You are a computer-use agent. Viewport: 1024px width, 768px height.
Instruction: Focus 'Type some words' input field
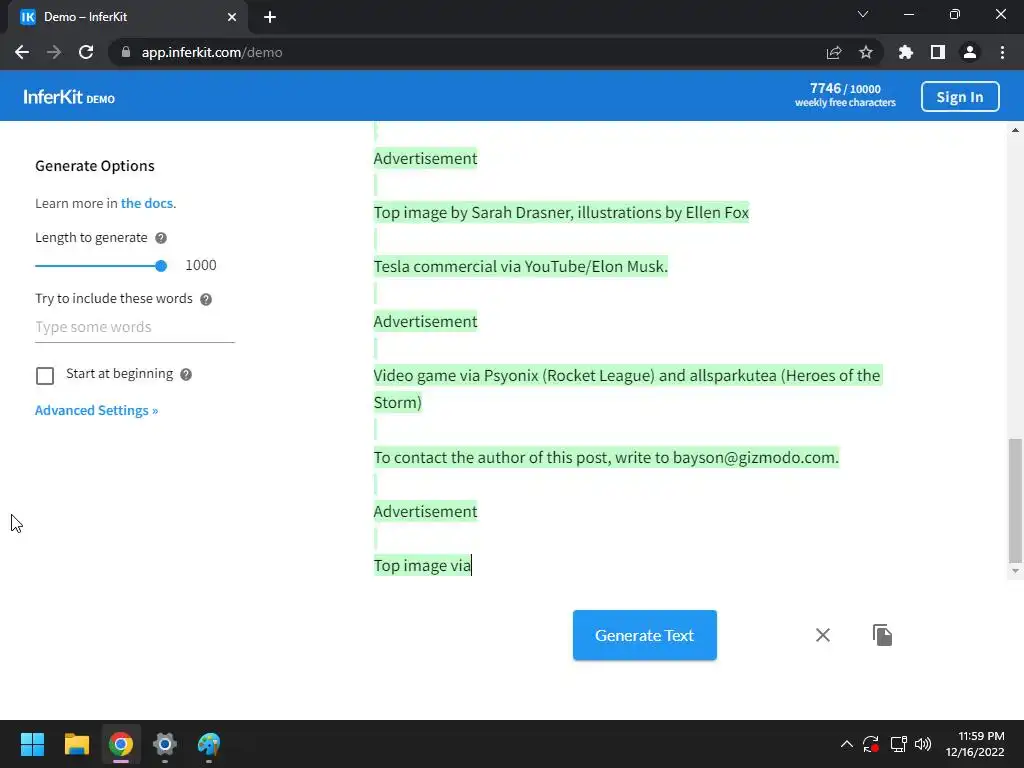click(x=135, y=327)
